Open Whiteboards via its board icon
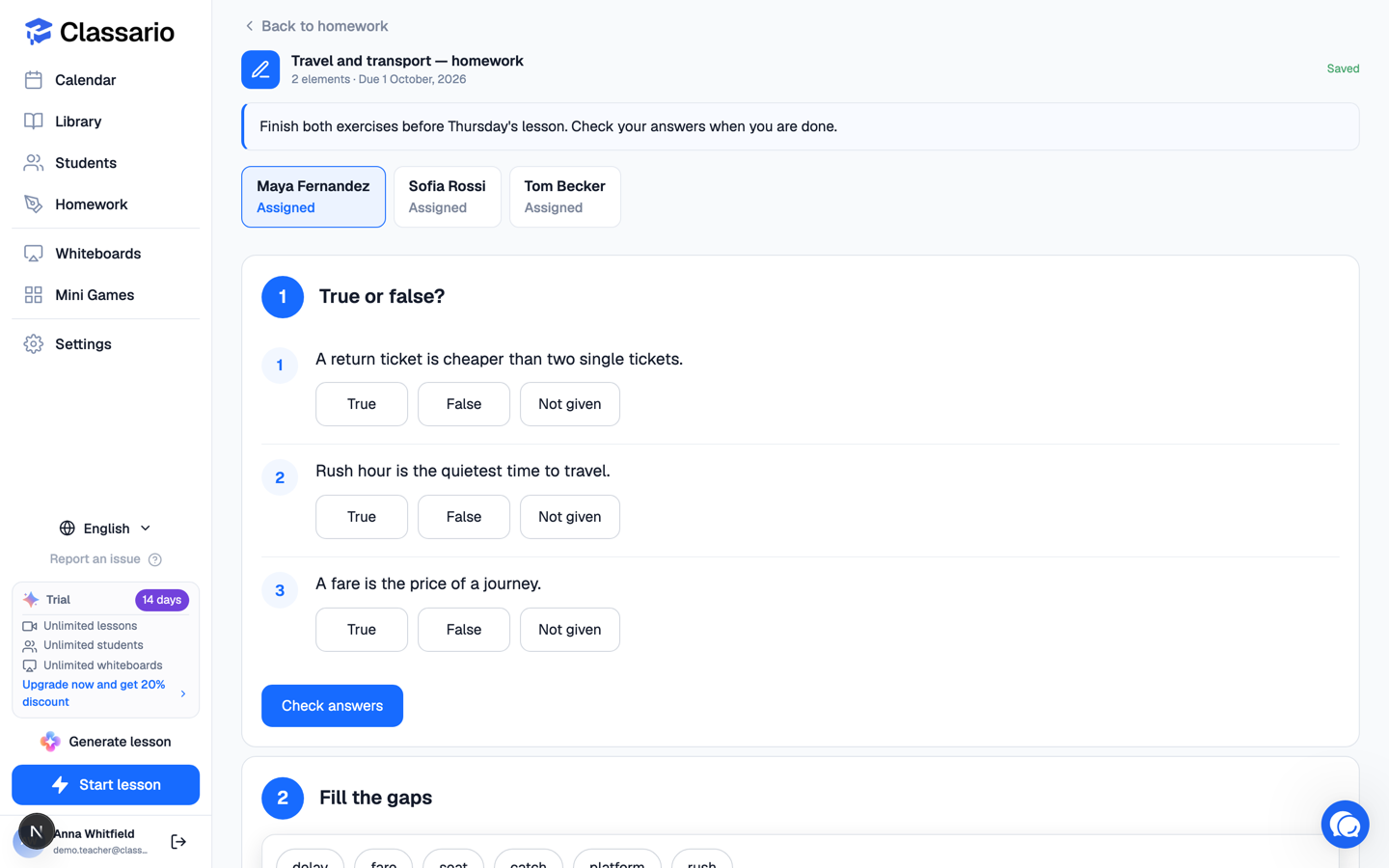Screen dimensions: 1389x868 pos(34,254)
